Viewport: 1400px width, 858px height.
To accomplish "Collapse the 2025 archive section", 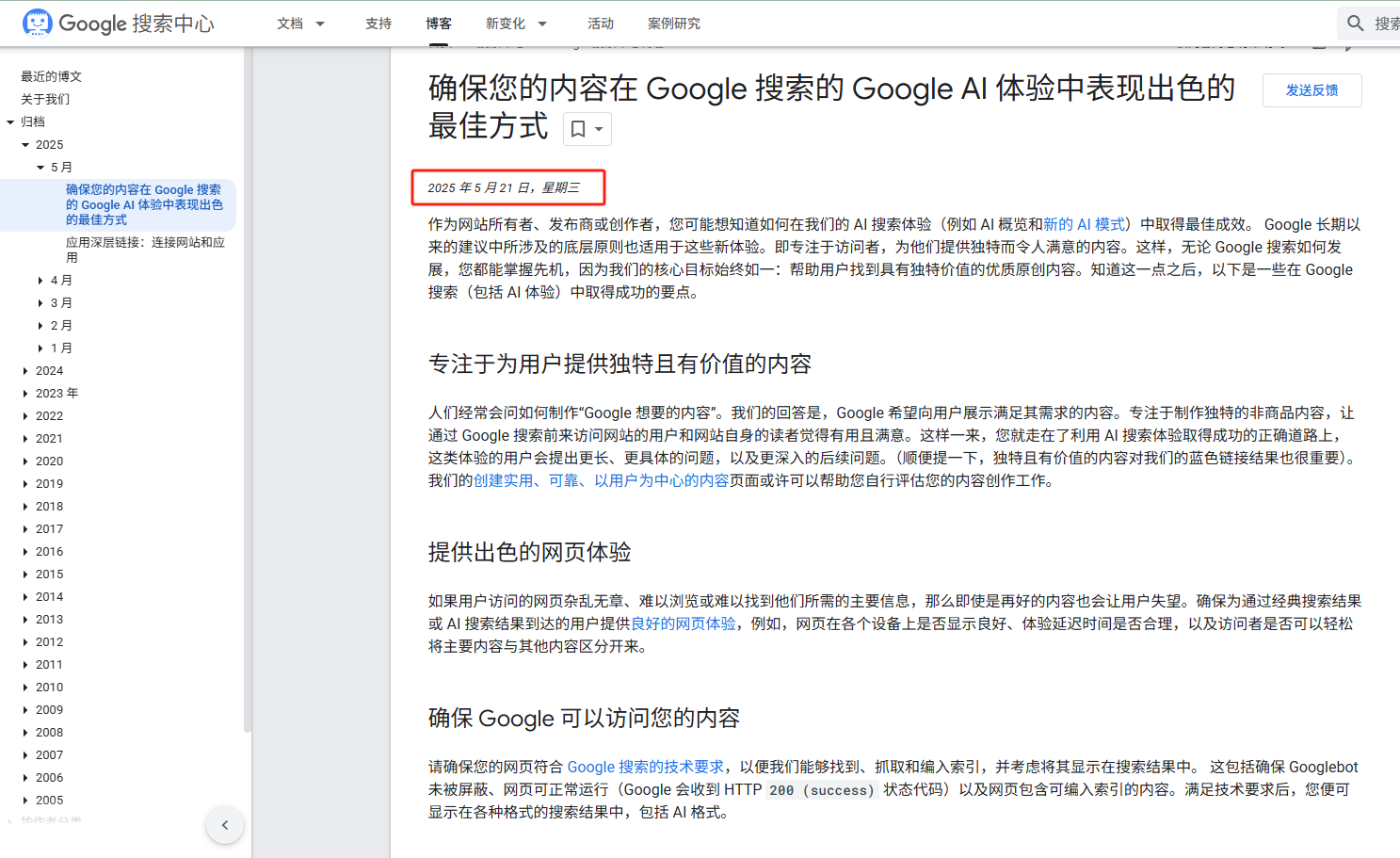I will 25,144.
